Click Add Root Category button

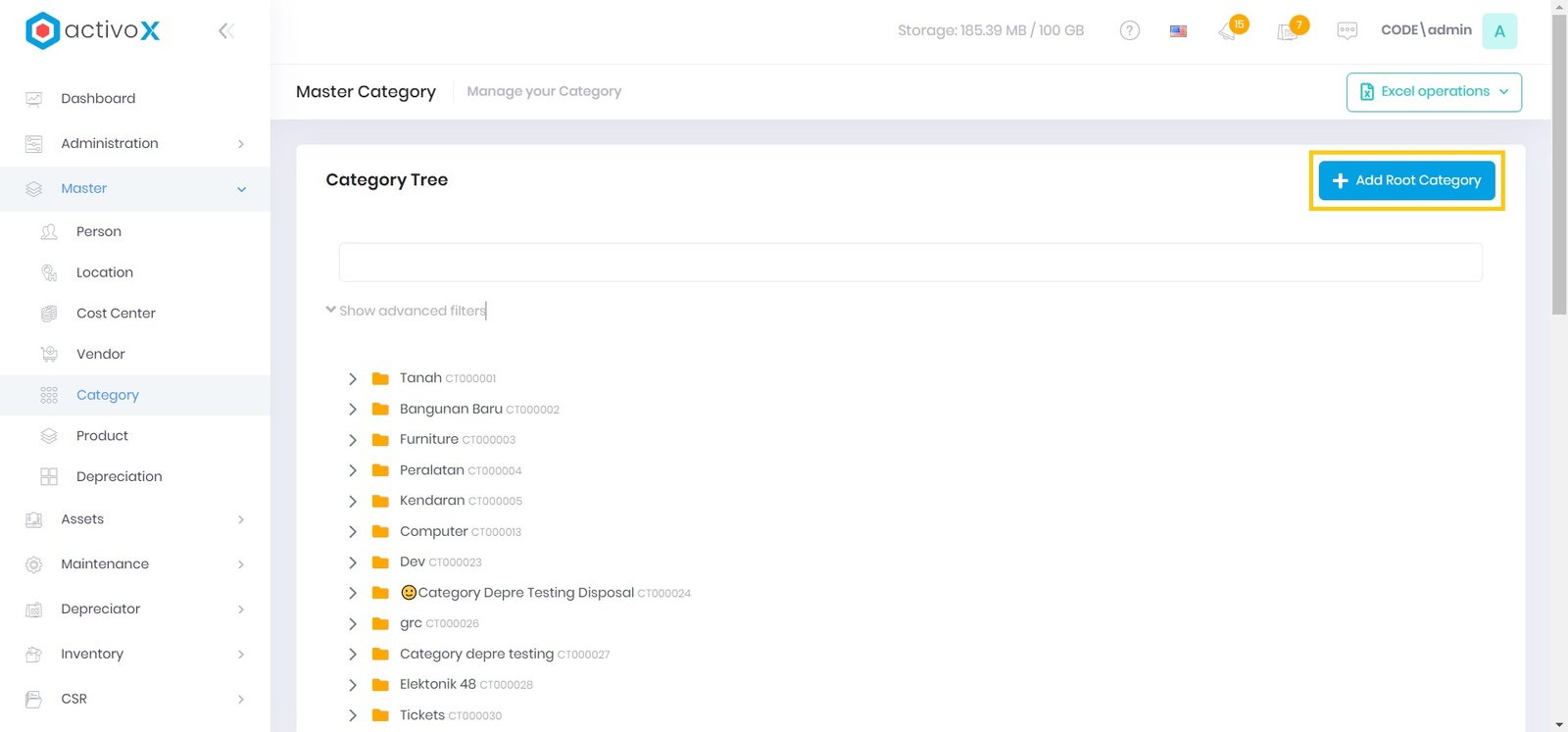click(x=1406, y=180)
